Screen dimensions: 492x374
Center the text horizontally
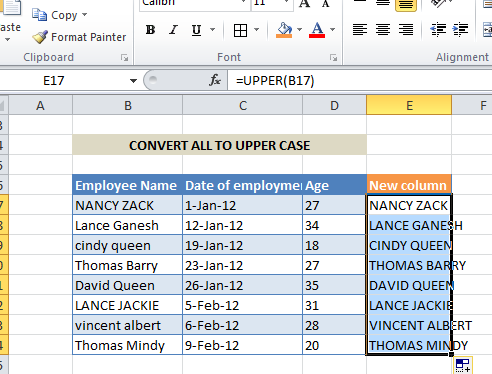tap(383, 30)
